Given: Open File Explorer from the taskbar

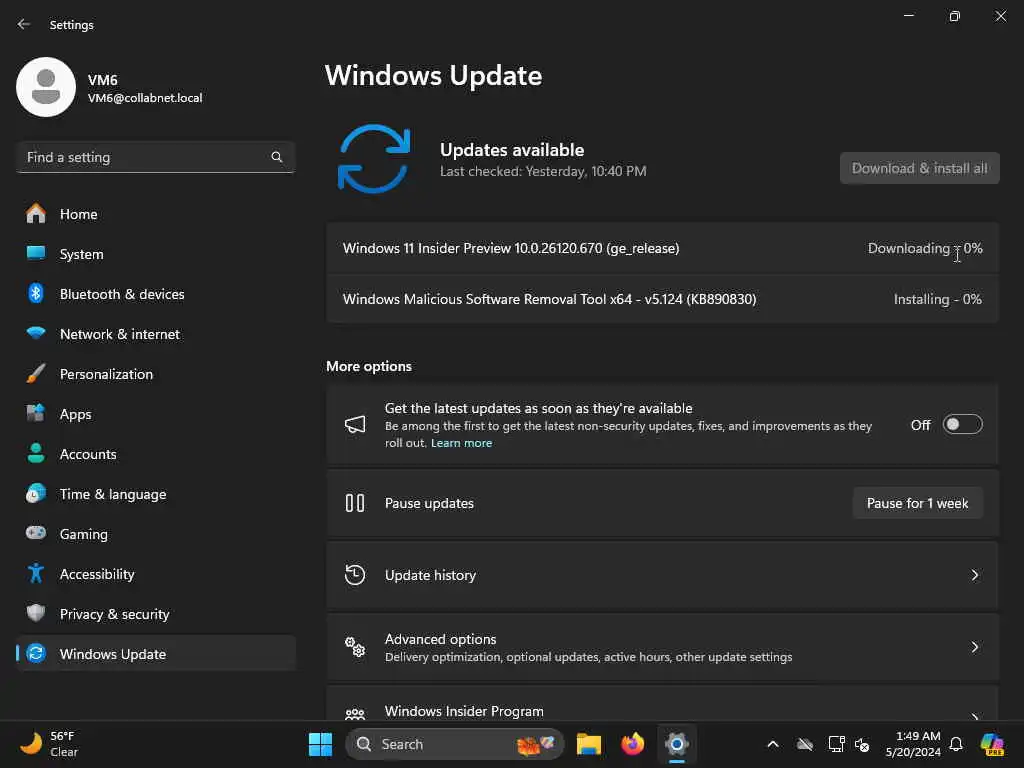Looking at the screenshot, I should [x=588, y=744].
